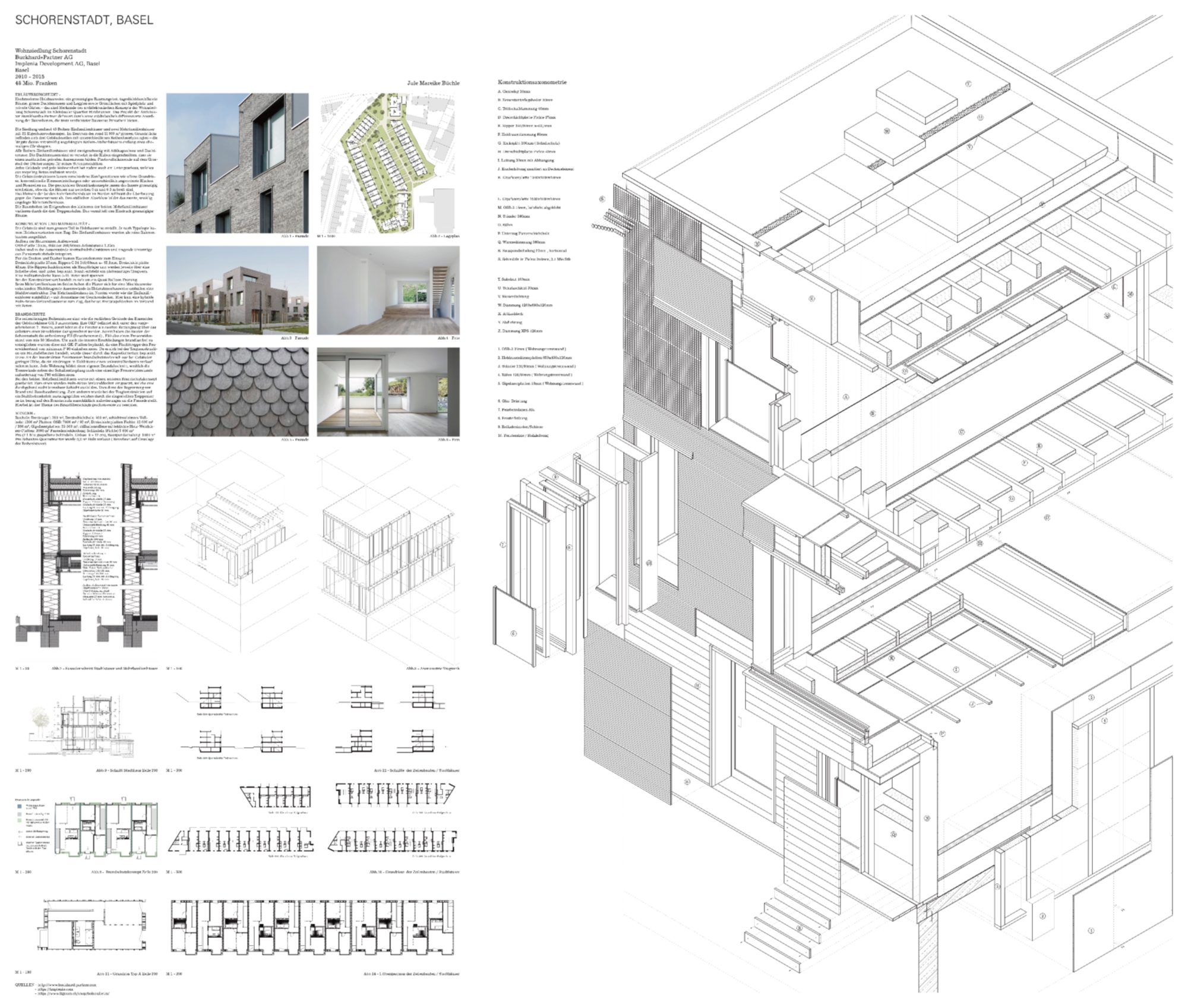Click the green legend swatch in fire-protection plan
The height and width of the screenshot is (1008, 1188).
(20, 820)
